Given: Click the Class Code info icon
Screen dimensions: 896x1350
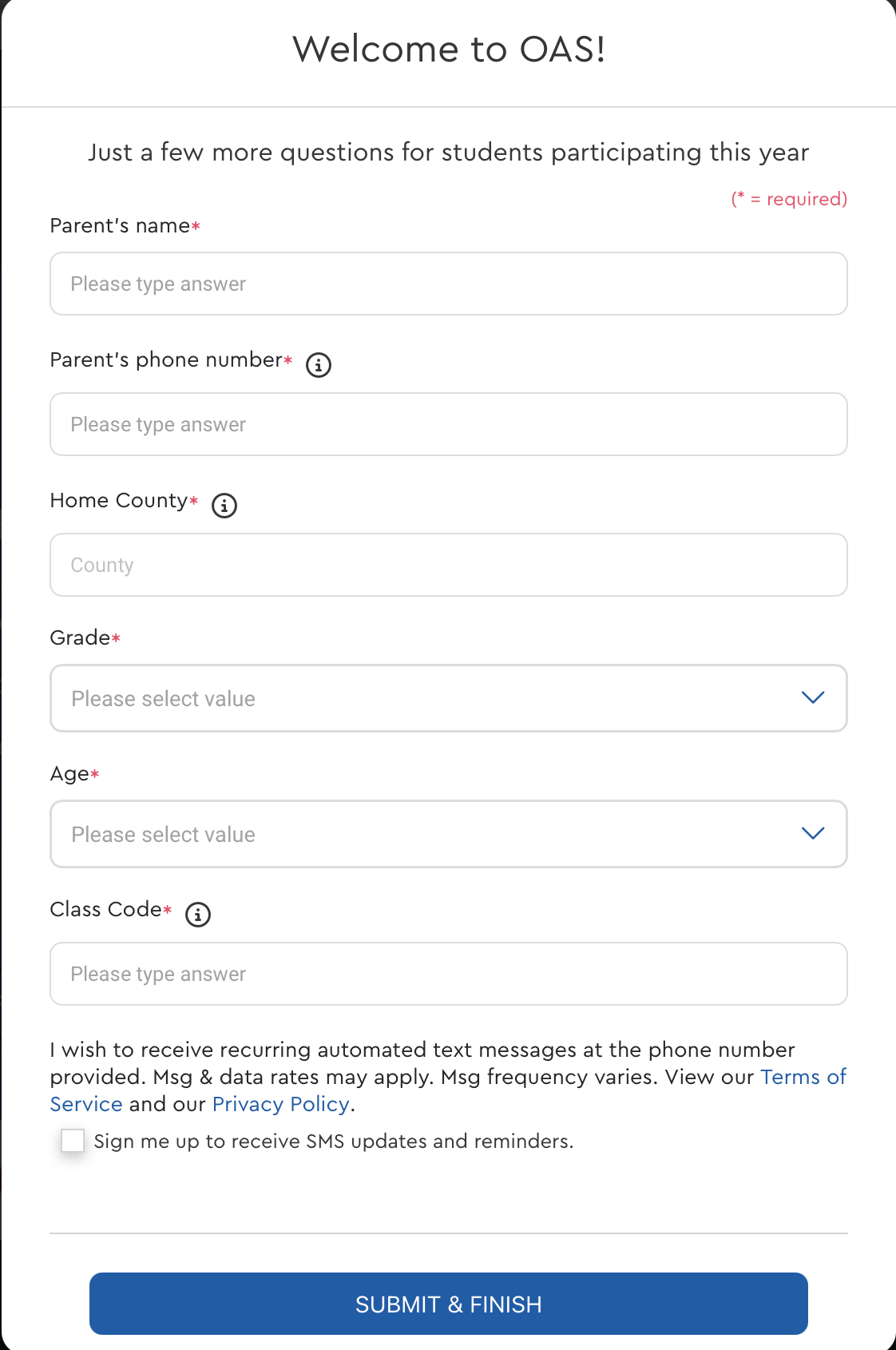Looking at the screenshot, I should (198, 914).
